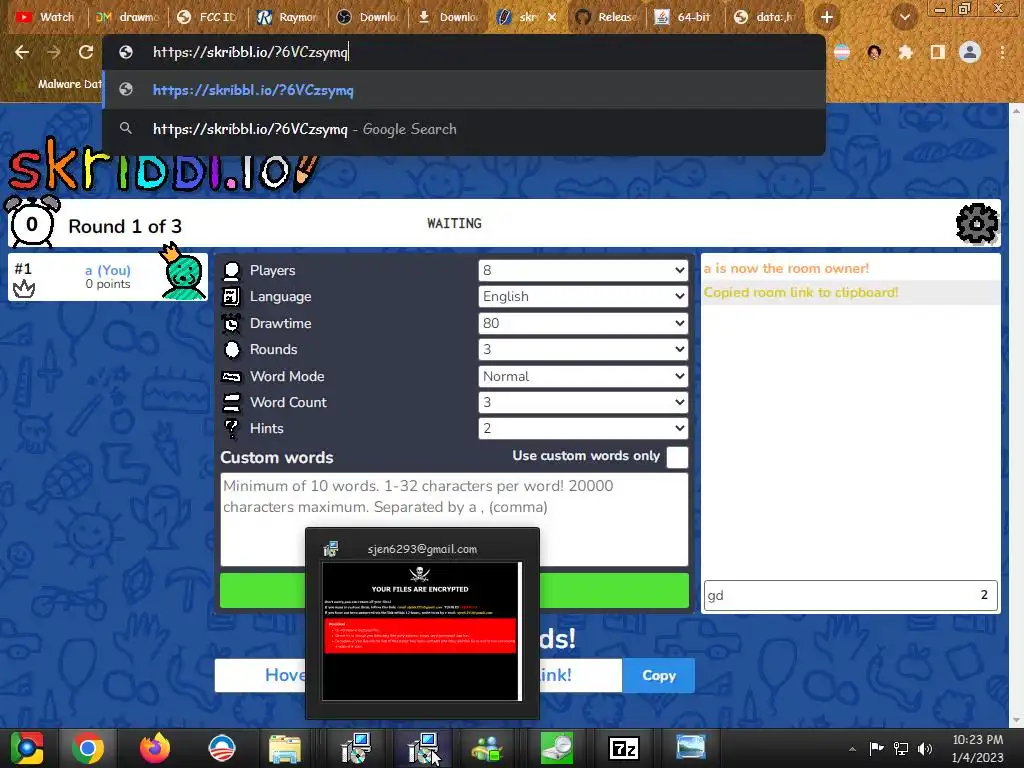
Task: Switch to the Raymon tab
Action: click(x=287, y=17)
